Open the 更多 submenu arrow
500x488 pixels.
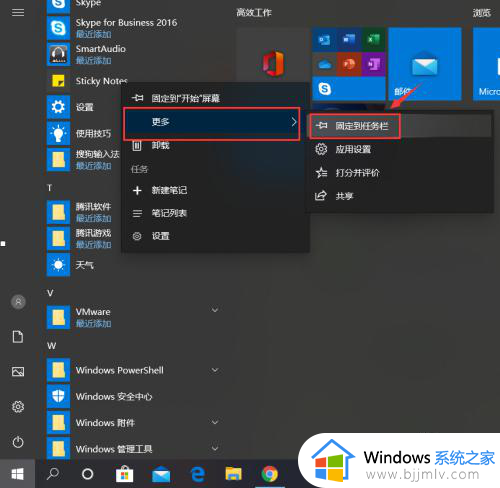pyautogui.click(x=294, y=122)
